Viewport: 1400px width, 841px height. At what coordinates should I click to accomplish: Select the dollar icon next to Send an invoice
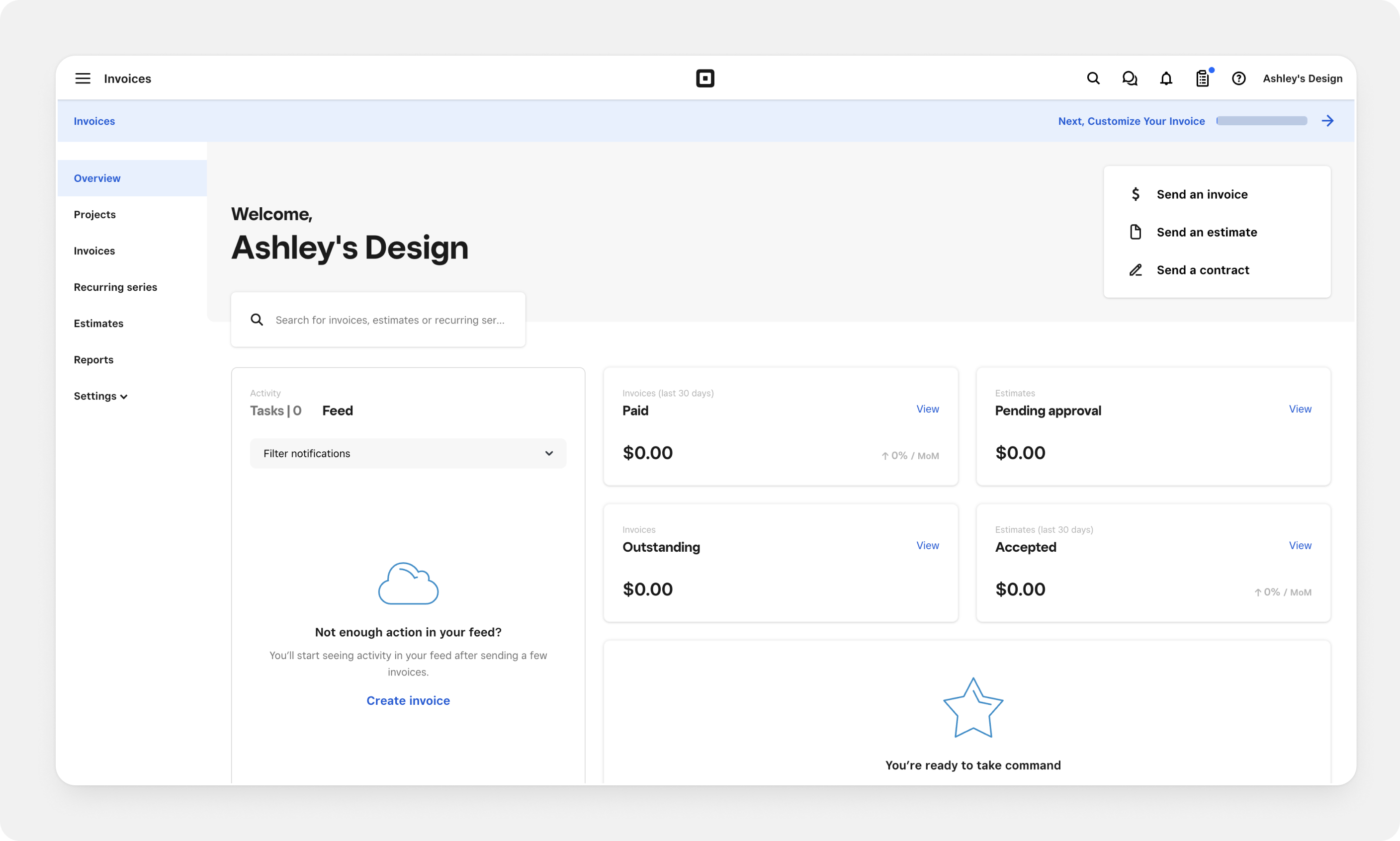coord(1136,193)
